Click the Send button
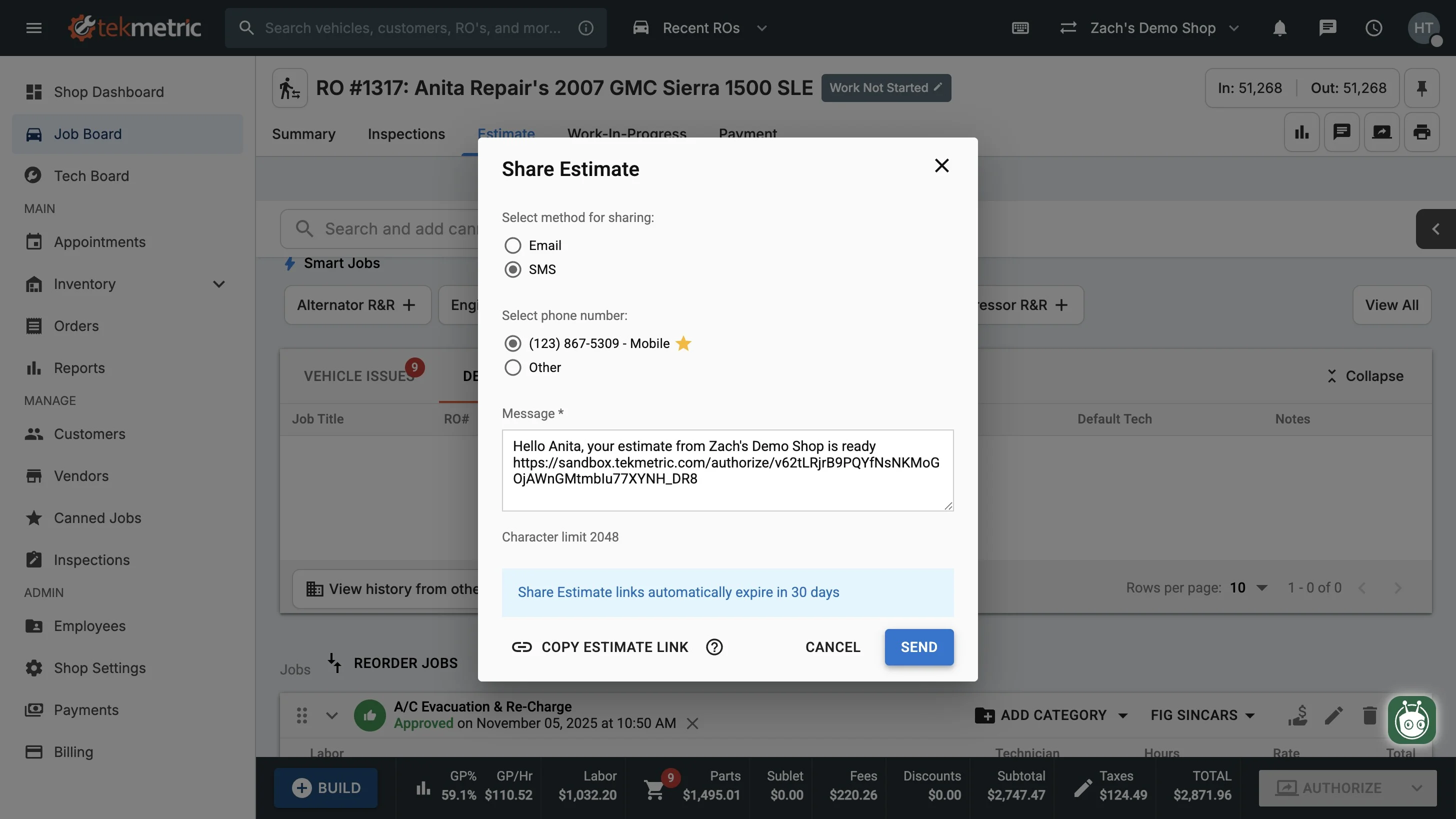This screenshot has height=819, width=1456. [x=918, y=646]
